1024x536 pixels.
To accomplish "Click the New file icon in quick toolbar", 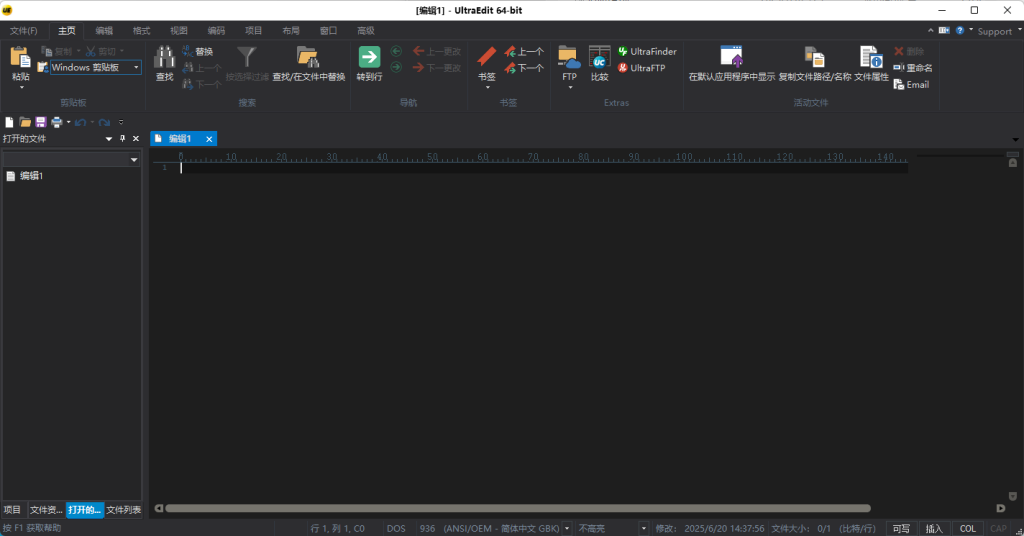I will (9, 122).
